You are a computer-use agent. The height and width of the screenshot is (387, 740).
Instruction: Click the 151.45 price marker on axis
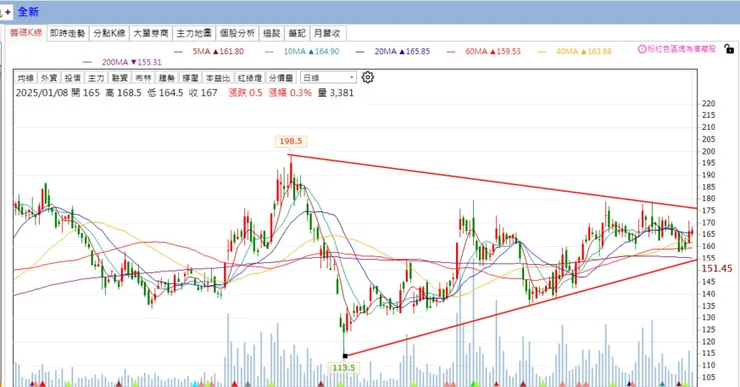click(x=717, y=269)
